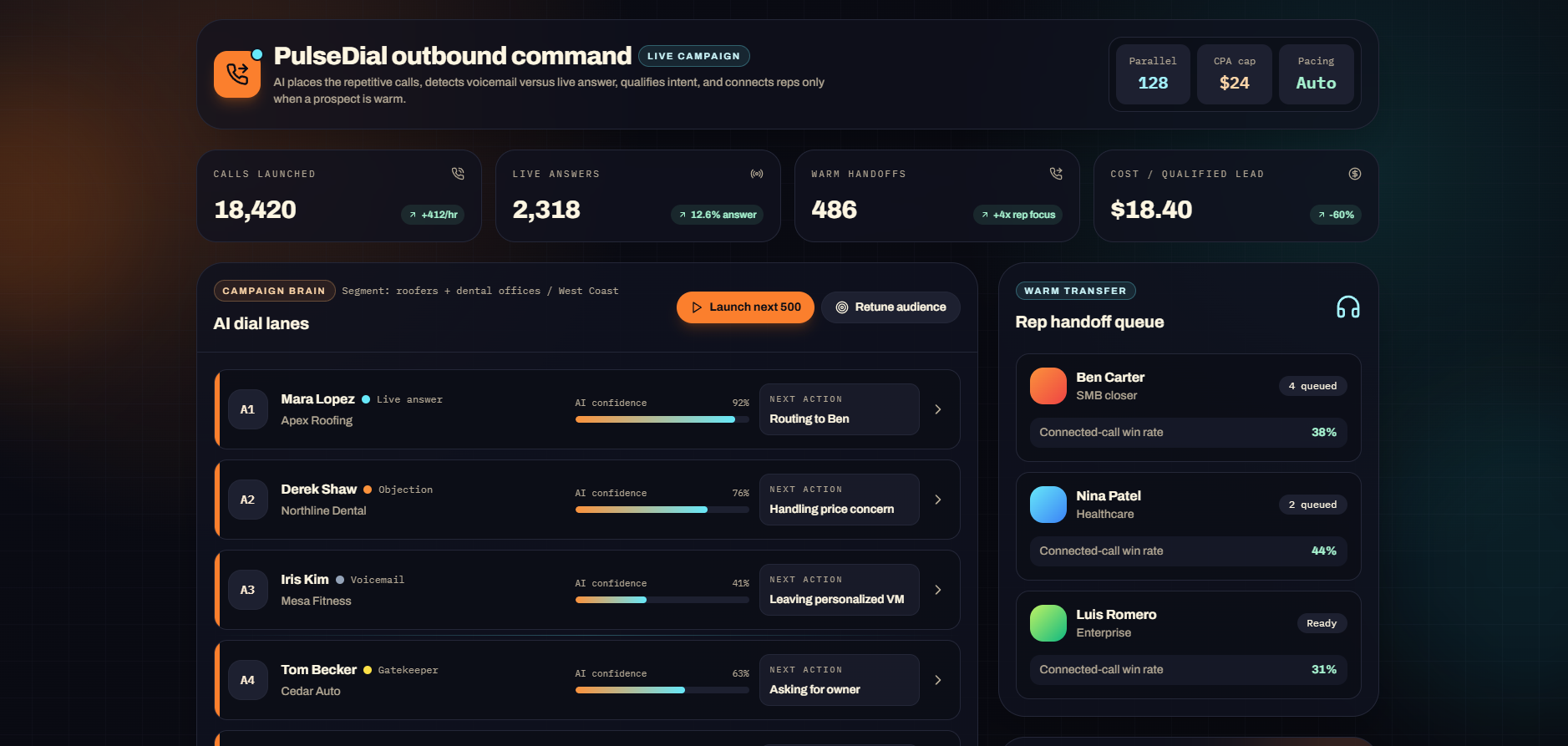Click the 'Mara Lopez' name

pos(317,399)
